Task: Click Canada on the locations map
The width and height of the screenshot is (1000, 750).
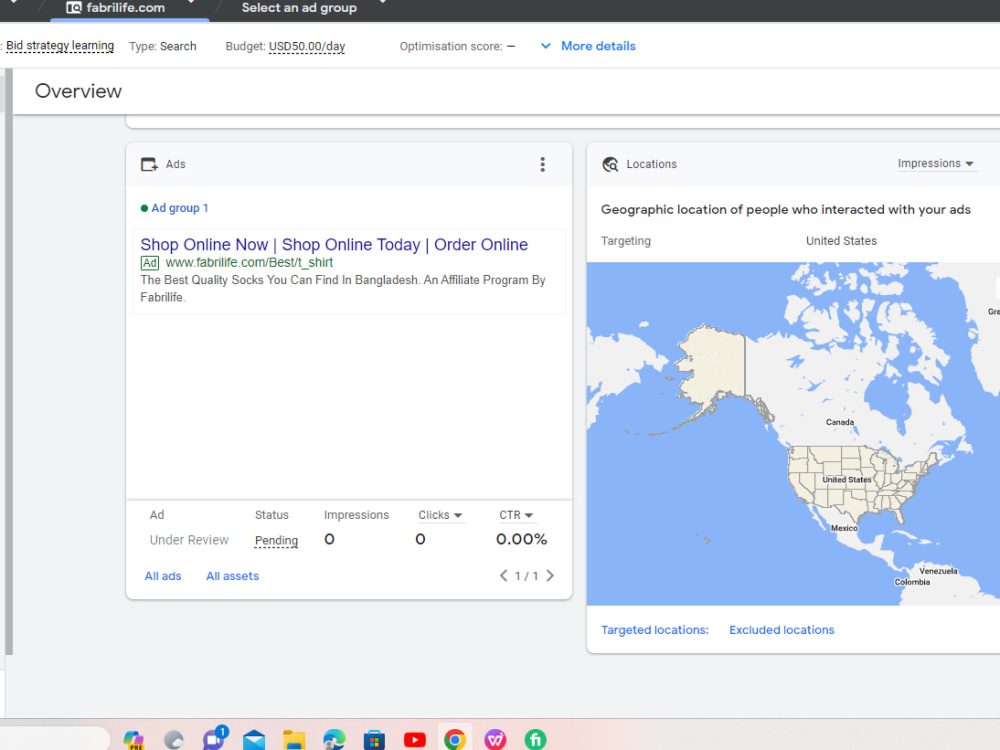Action: point(840,422)
